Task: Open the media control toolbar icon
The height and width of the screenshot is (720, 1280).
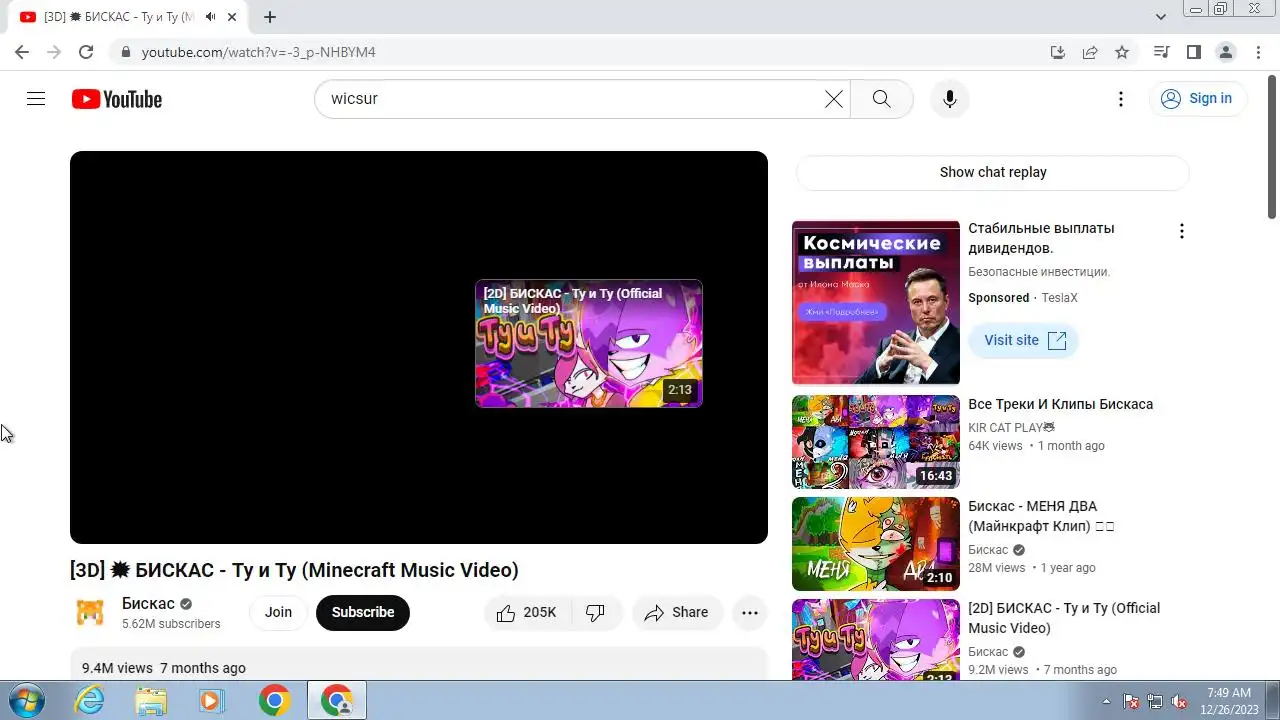Action: tap(1161, 52)
